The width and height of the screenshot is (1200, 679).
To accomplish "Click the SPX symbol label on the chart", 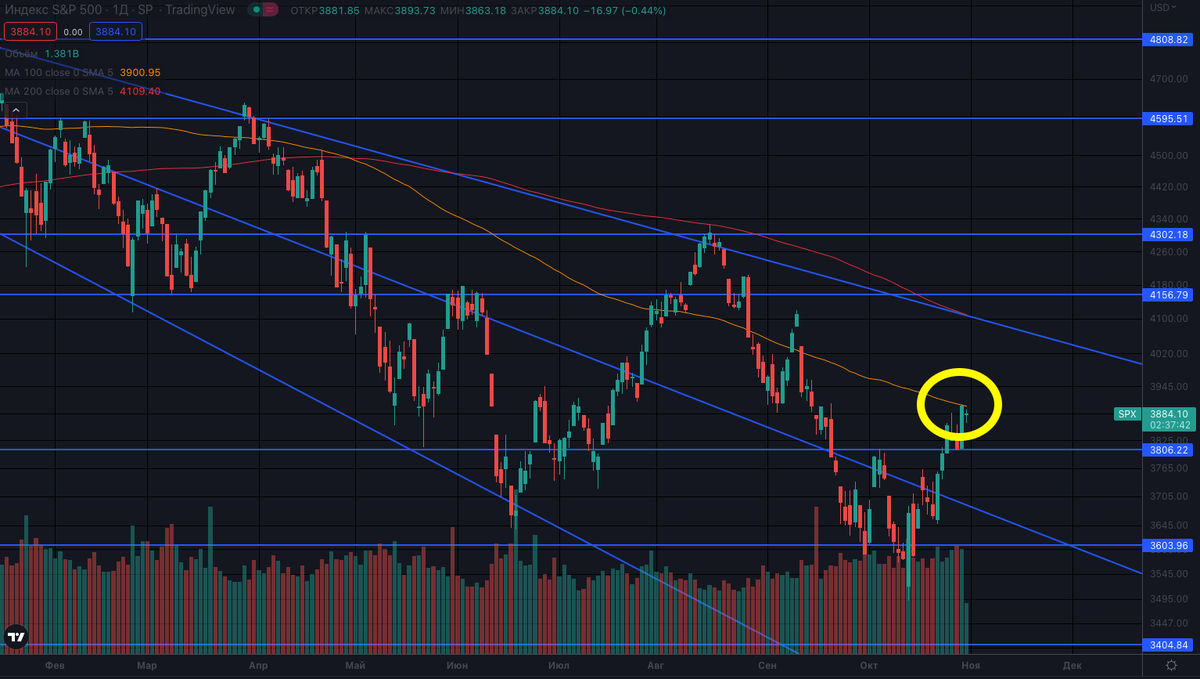I will tap(1127, 414).
